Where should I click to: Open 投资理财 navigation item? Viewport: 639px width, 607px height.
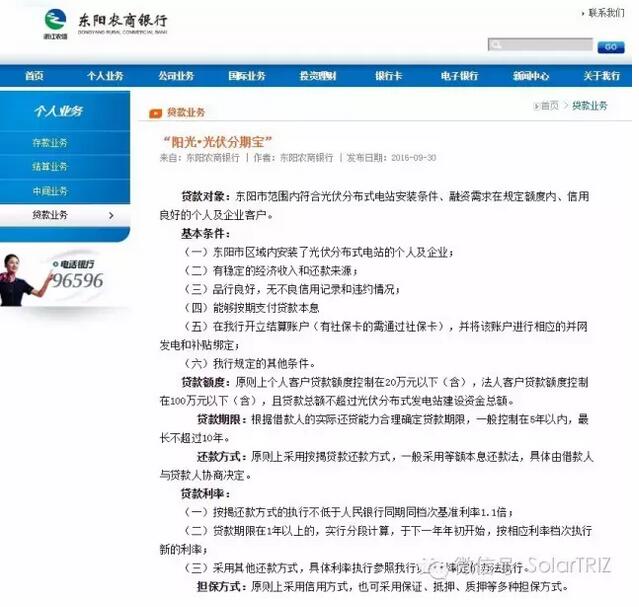pos(318,77)
